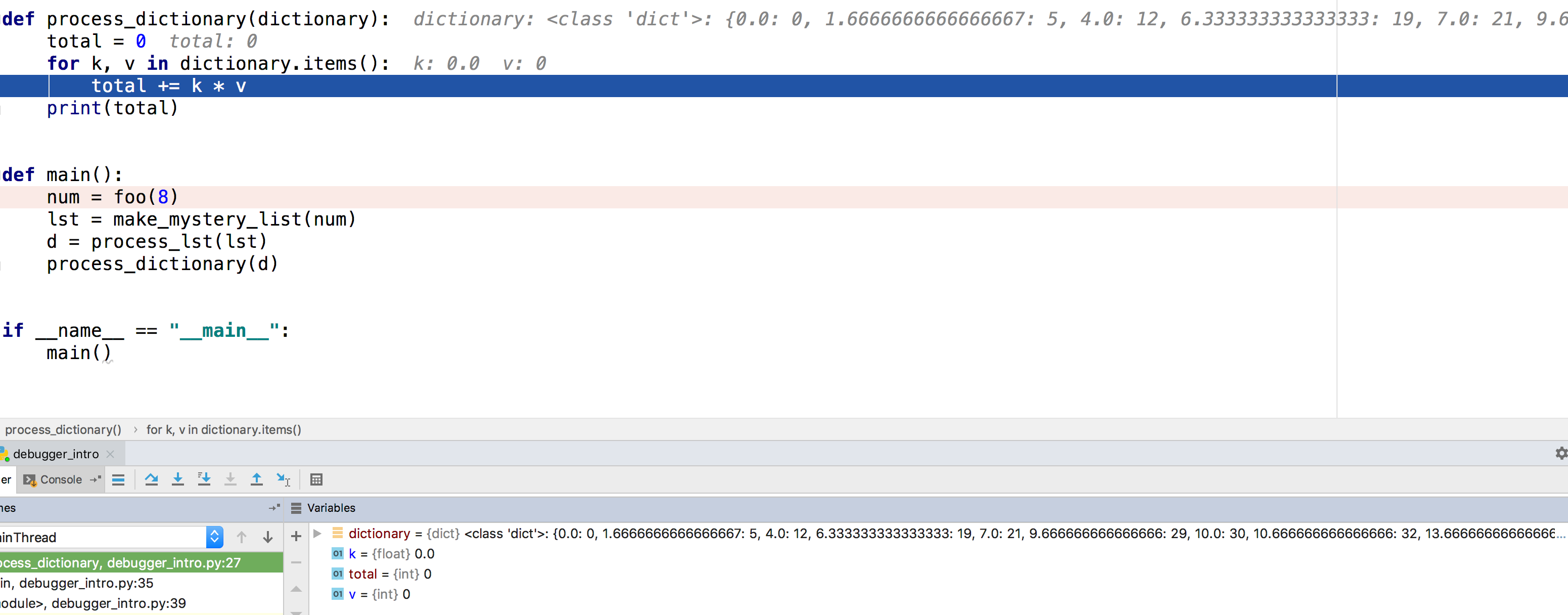
Task: Select the previous frame up arrow
Action: pos(242,537)
